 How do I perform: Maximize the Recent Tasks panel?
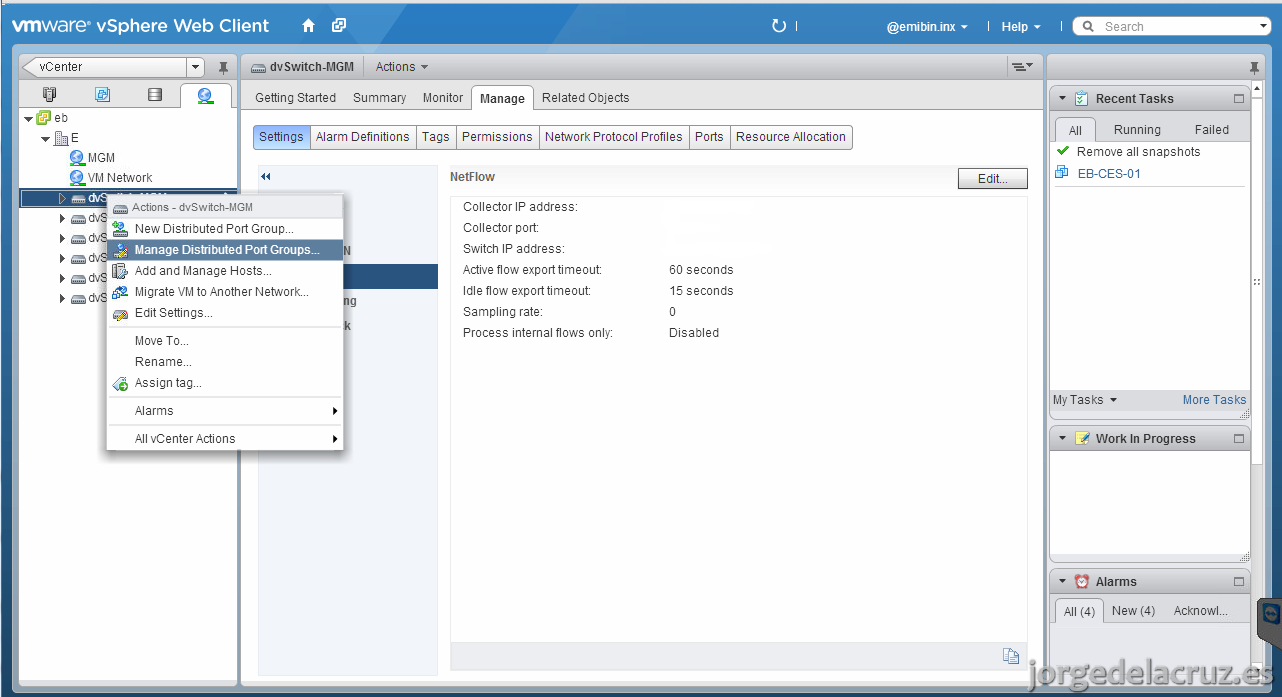click(1239, 99)
